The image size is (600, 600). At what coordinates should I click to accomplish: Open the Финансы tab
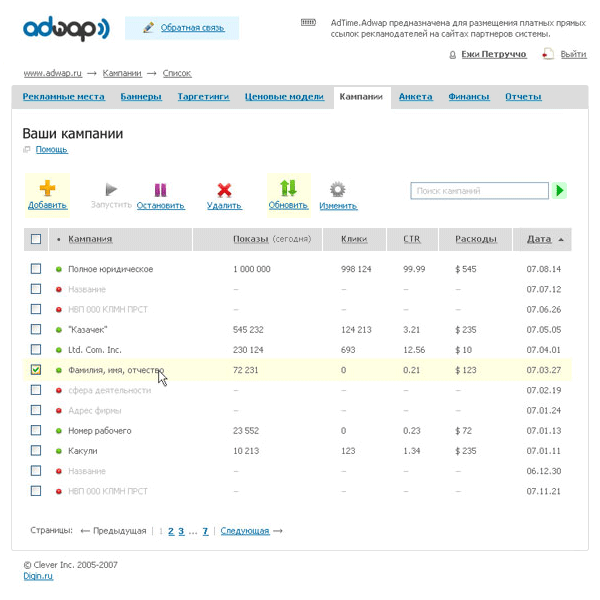point(468,97)
